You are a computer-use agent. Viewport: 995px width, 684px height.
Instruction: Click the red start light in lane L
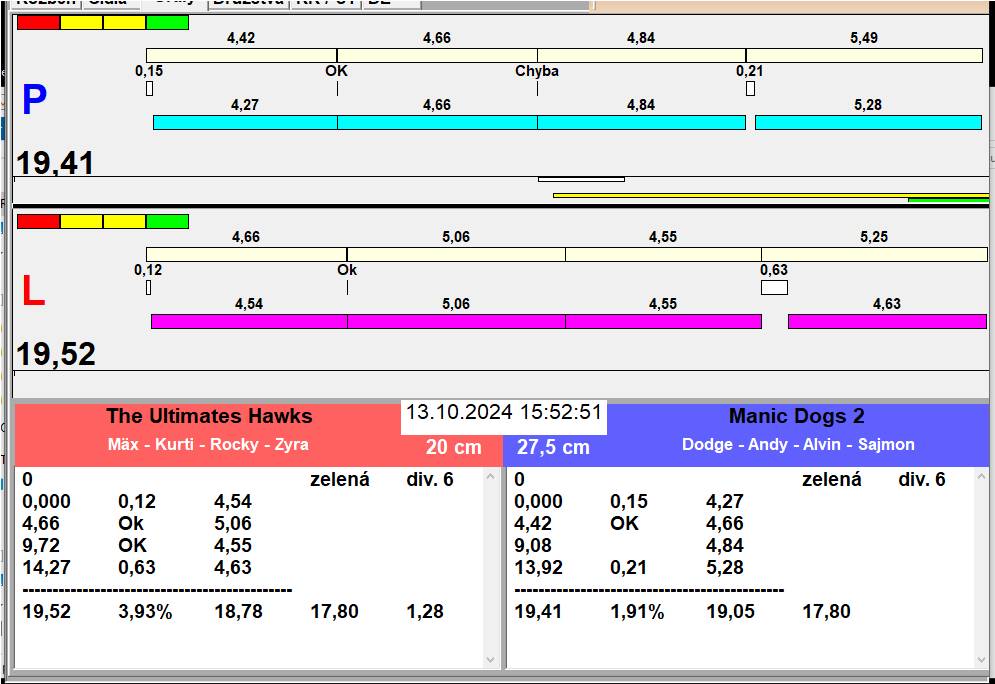[38, 221]
